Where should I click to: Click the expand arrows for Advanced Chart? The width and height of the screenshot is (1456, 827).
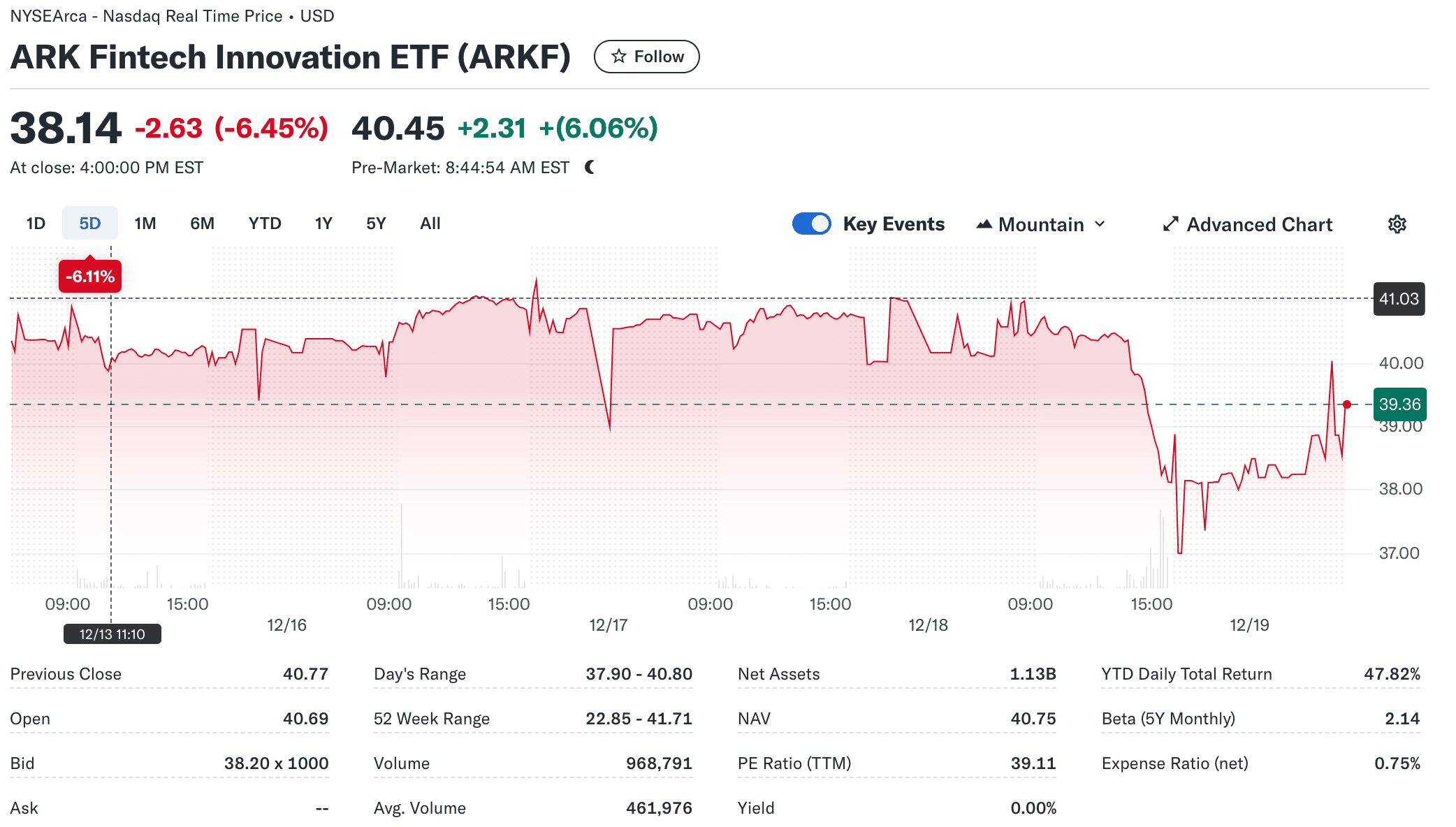(1170, 224)
